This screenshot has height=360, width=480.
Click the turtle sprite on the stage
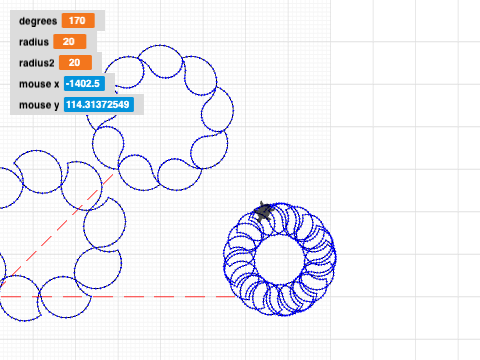pyautogui.click(x=264, y=211)
